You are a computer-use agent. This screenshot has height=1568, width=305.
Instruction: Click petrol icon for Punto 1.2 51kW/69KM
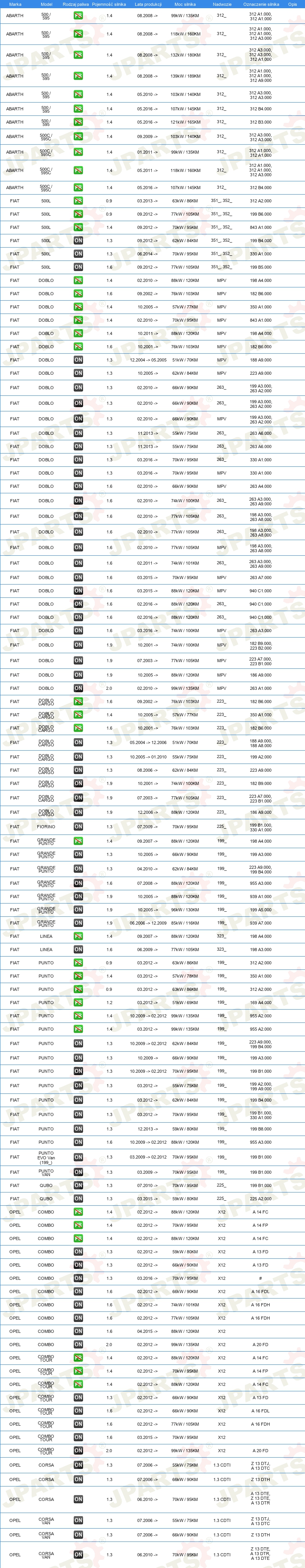click(x=78, y=1003)
